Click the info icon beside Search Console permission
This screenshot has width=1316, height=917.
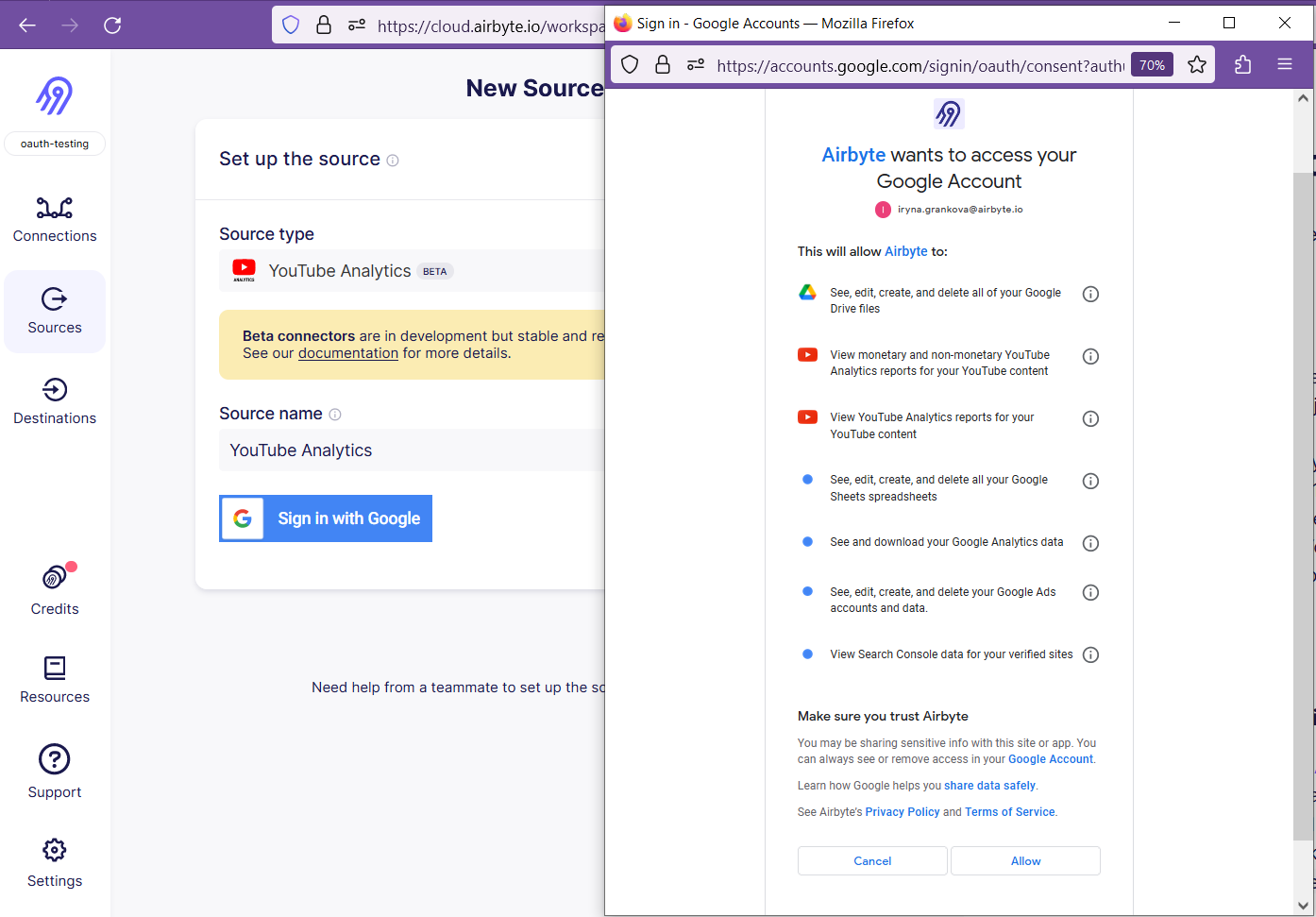coord(1090,654)
